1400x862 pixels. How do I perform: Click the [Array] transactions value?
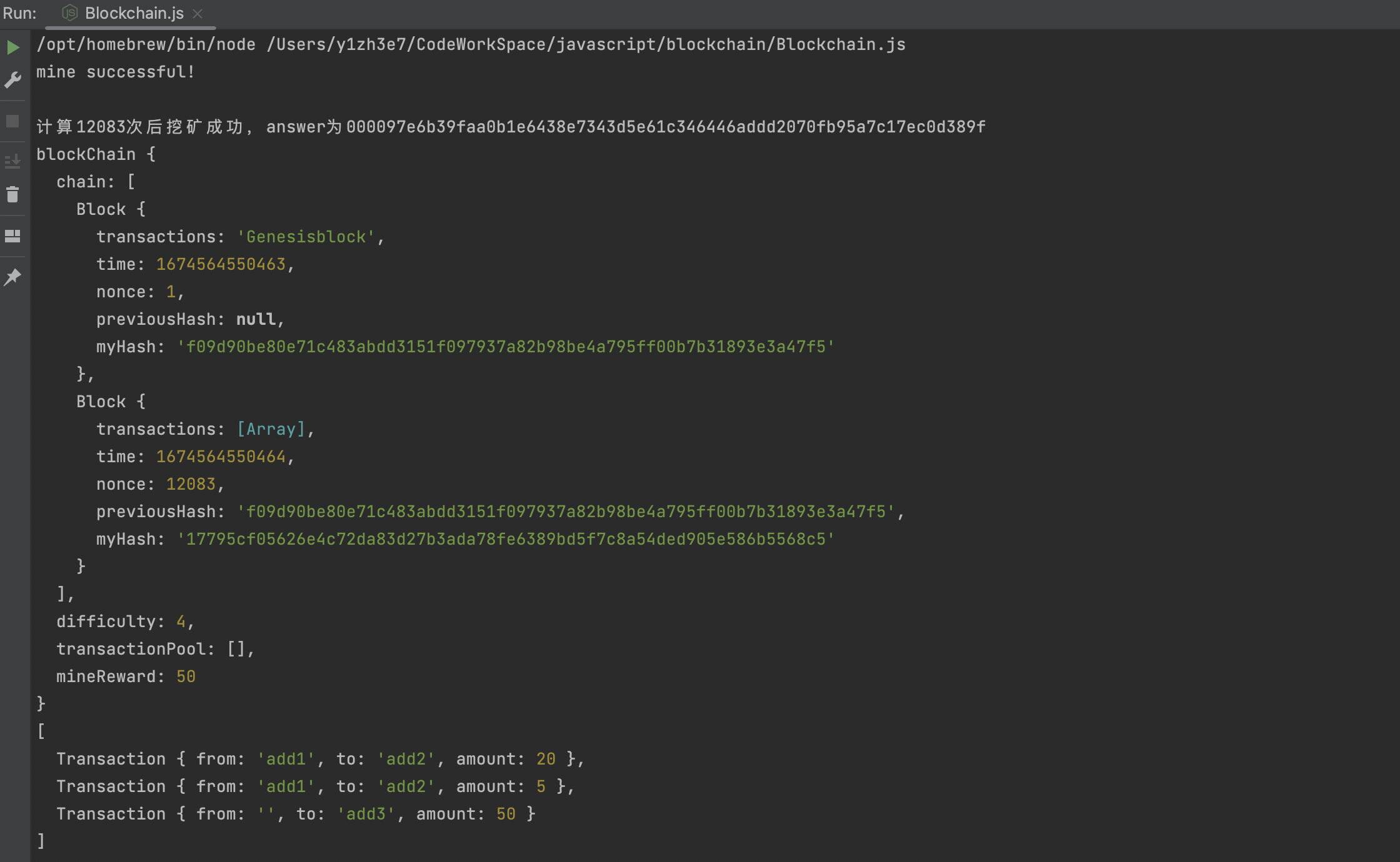[271, 429]
